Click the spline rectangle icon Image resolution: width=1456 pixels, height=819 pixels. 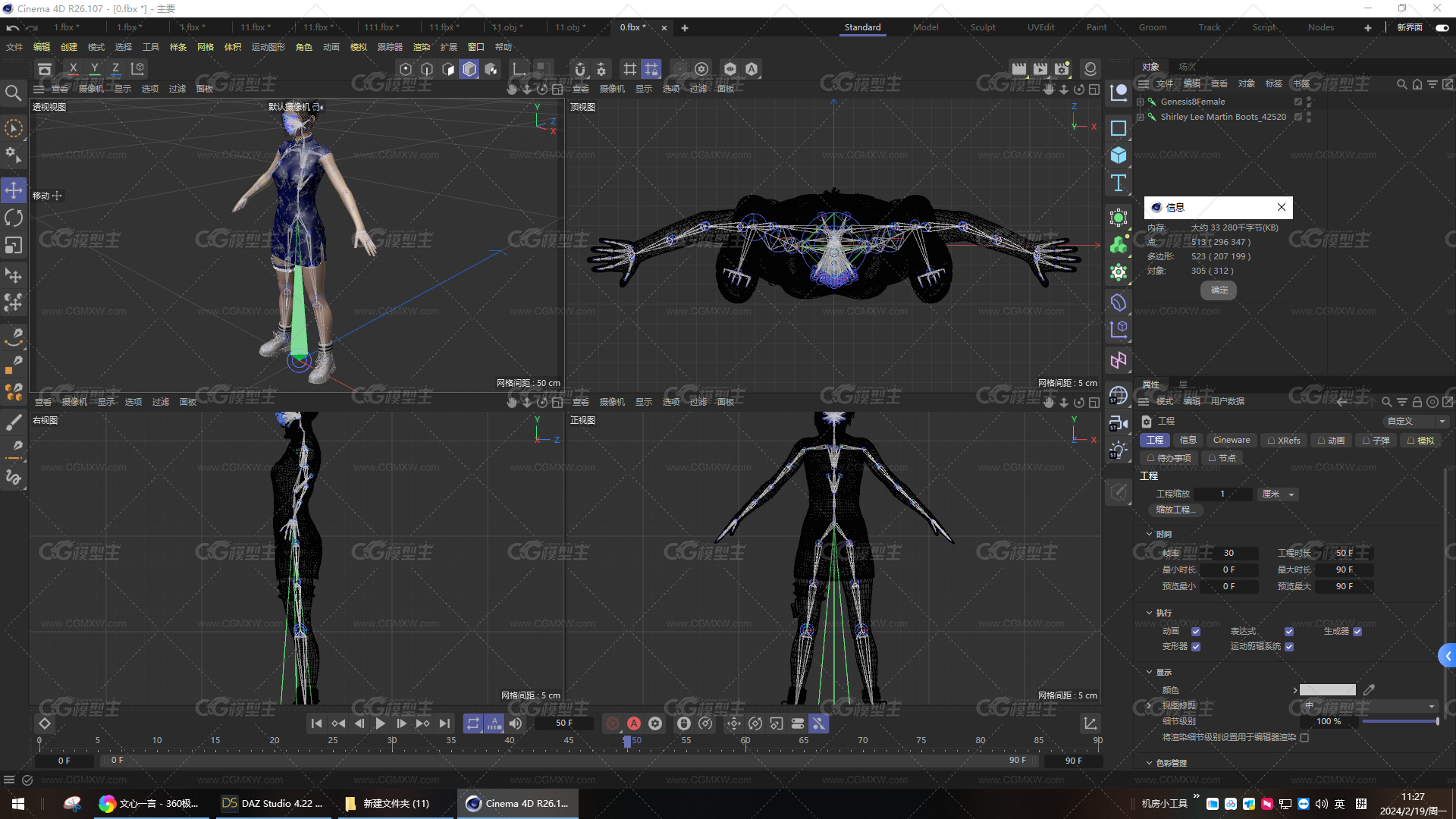pos(1119,128)
